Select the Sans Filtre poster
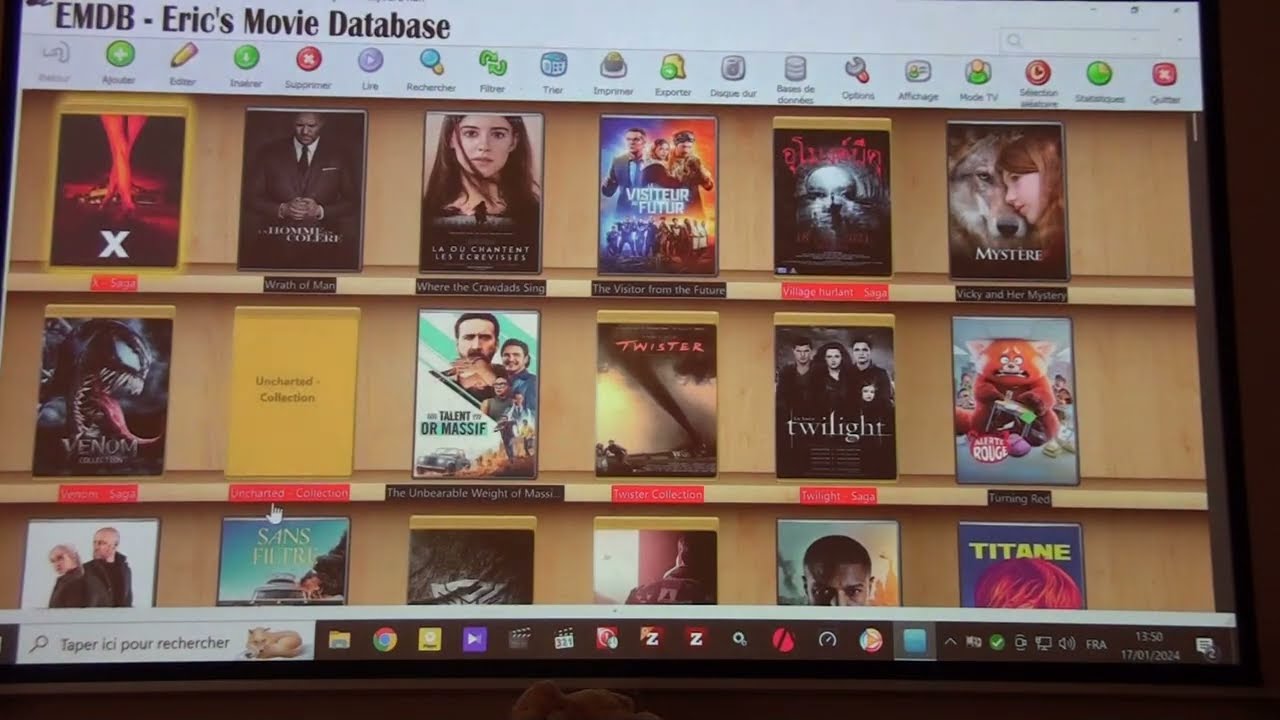1280x720 pixels. (x=284, y=561)
